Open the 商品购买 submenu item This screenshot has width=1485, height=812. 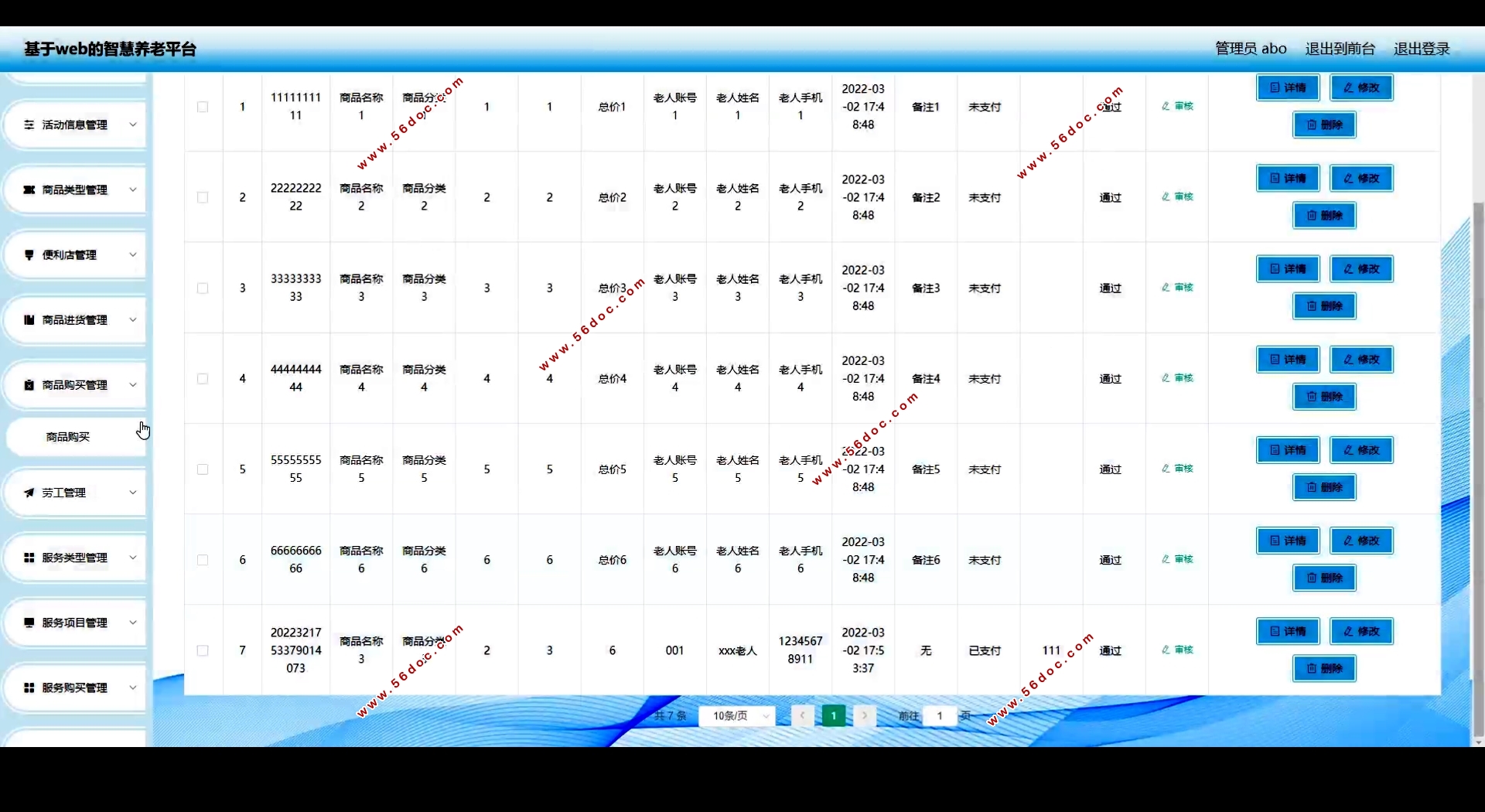[x=75, y=437]
